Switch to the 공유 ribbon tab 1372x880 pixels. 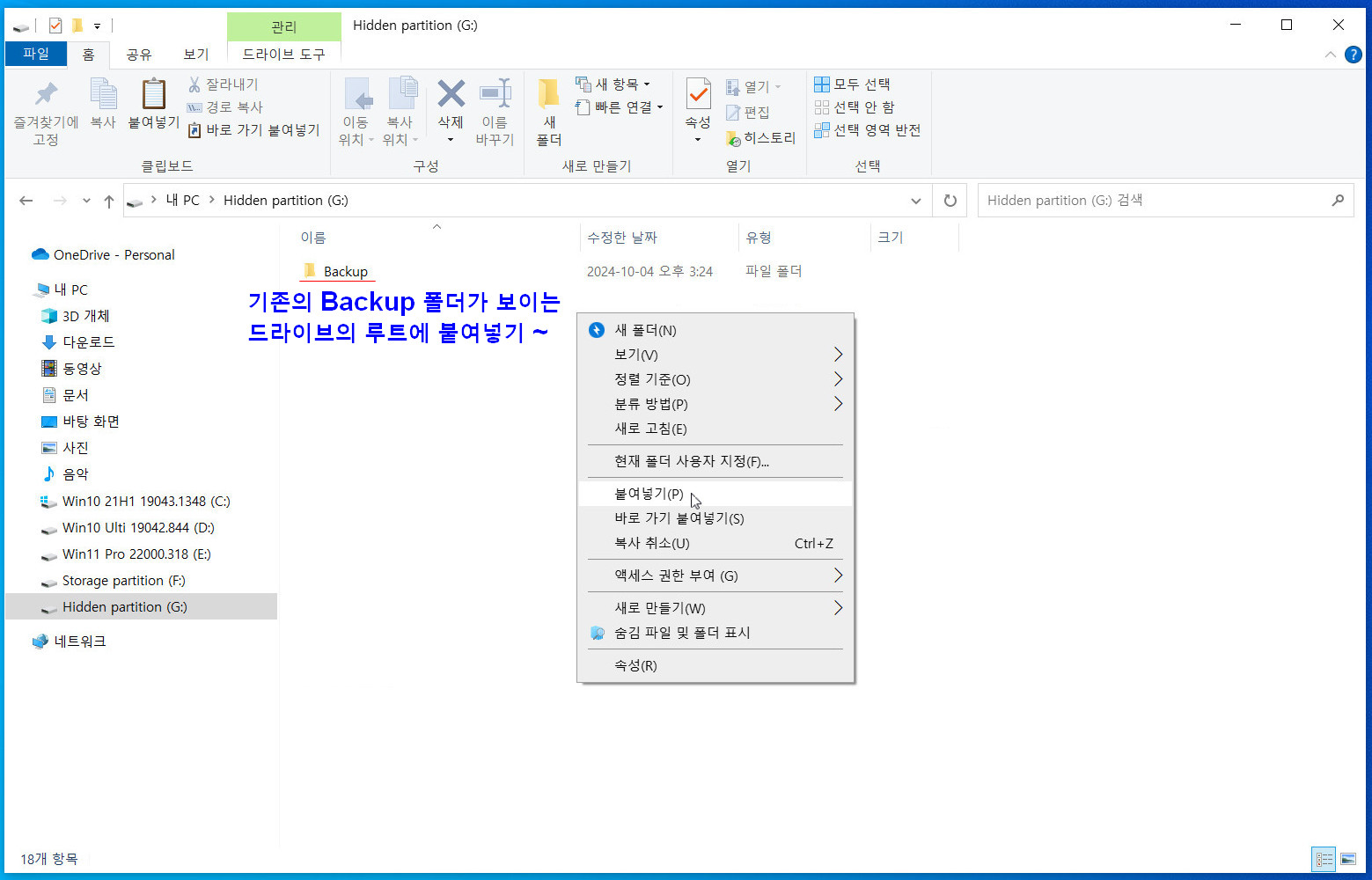click(x=138, y=55)
